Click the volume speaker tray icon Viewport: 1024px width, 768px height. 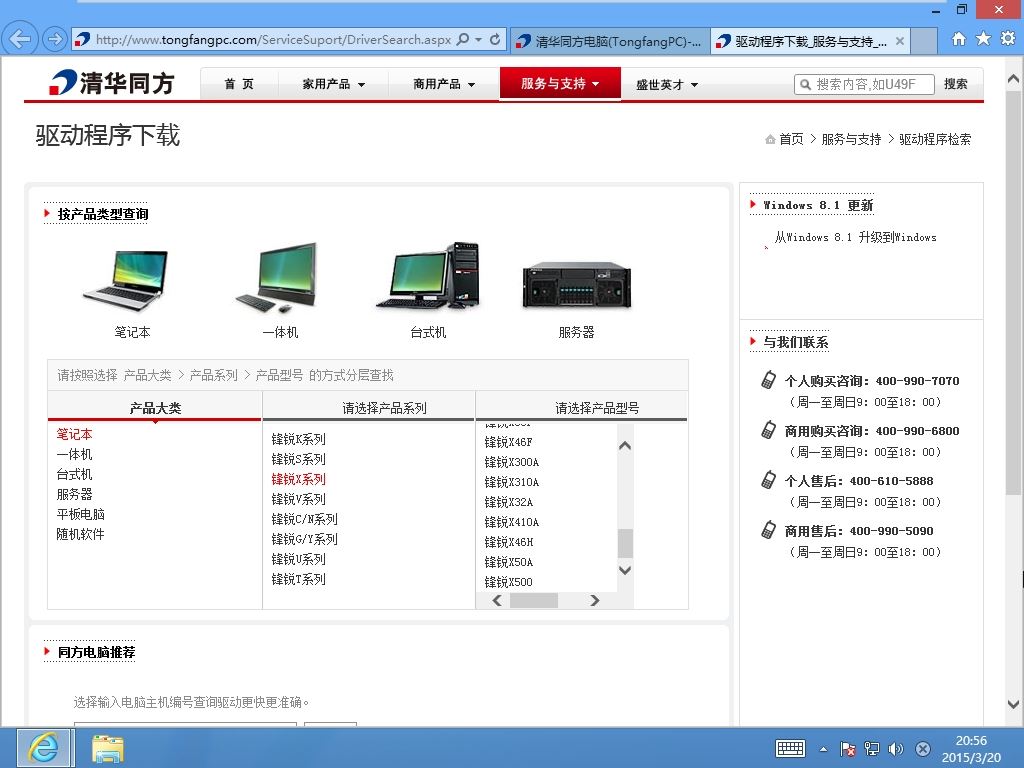[x=896, y=749]
